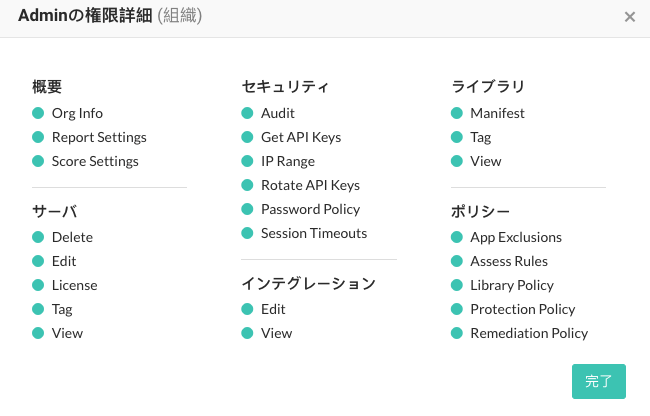Close the Admin permissions dialog

tap(630, 17)
